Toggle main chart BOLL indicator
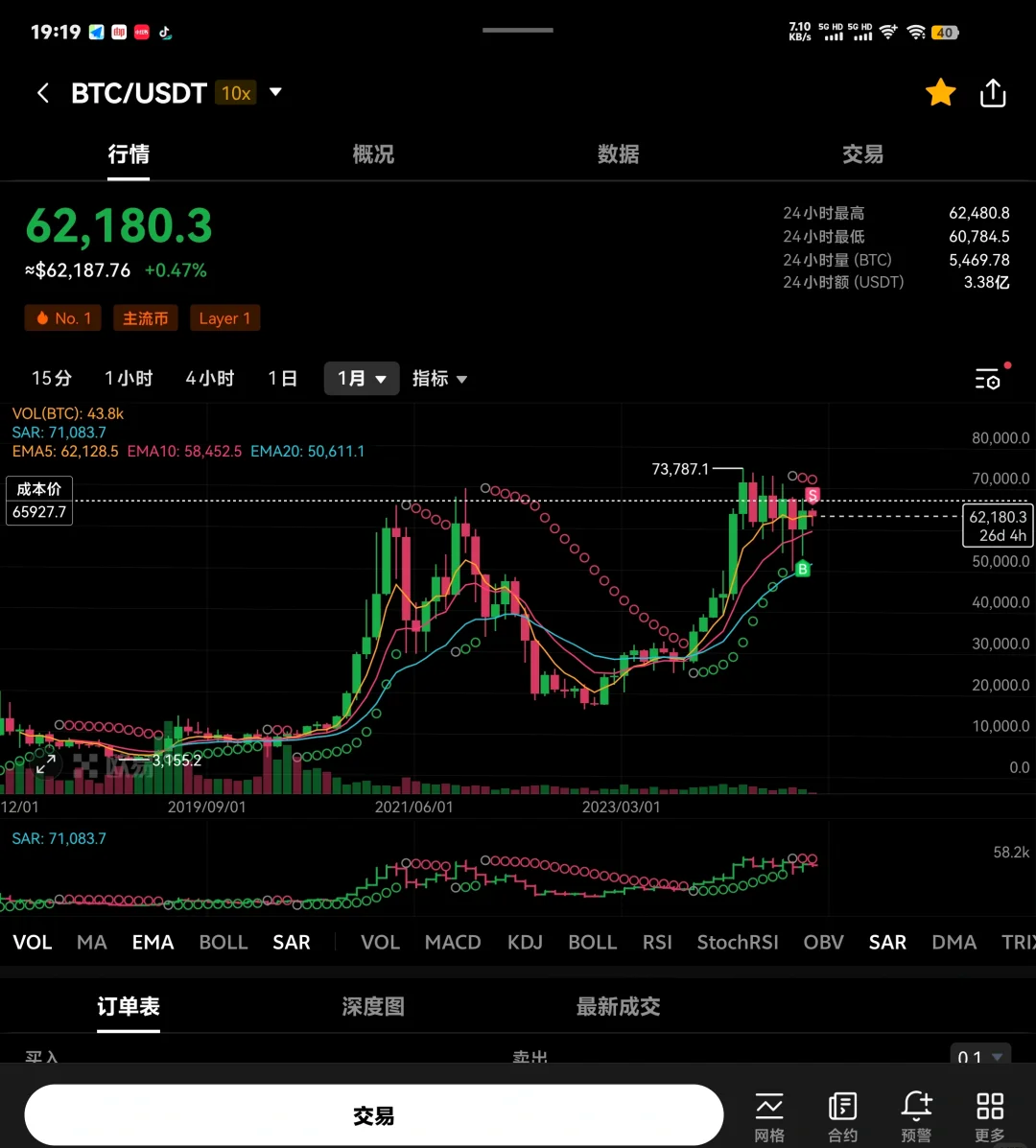Image resolution: width=1036 pixels, height=1148 pixels. (224, 942)
